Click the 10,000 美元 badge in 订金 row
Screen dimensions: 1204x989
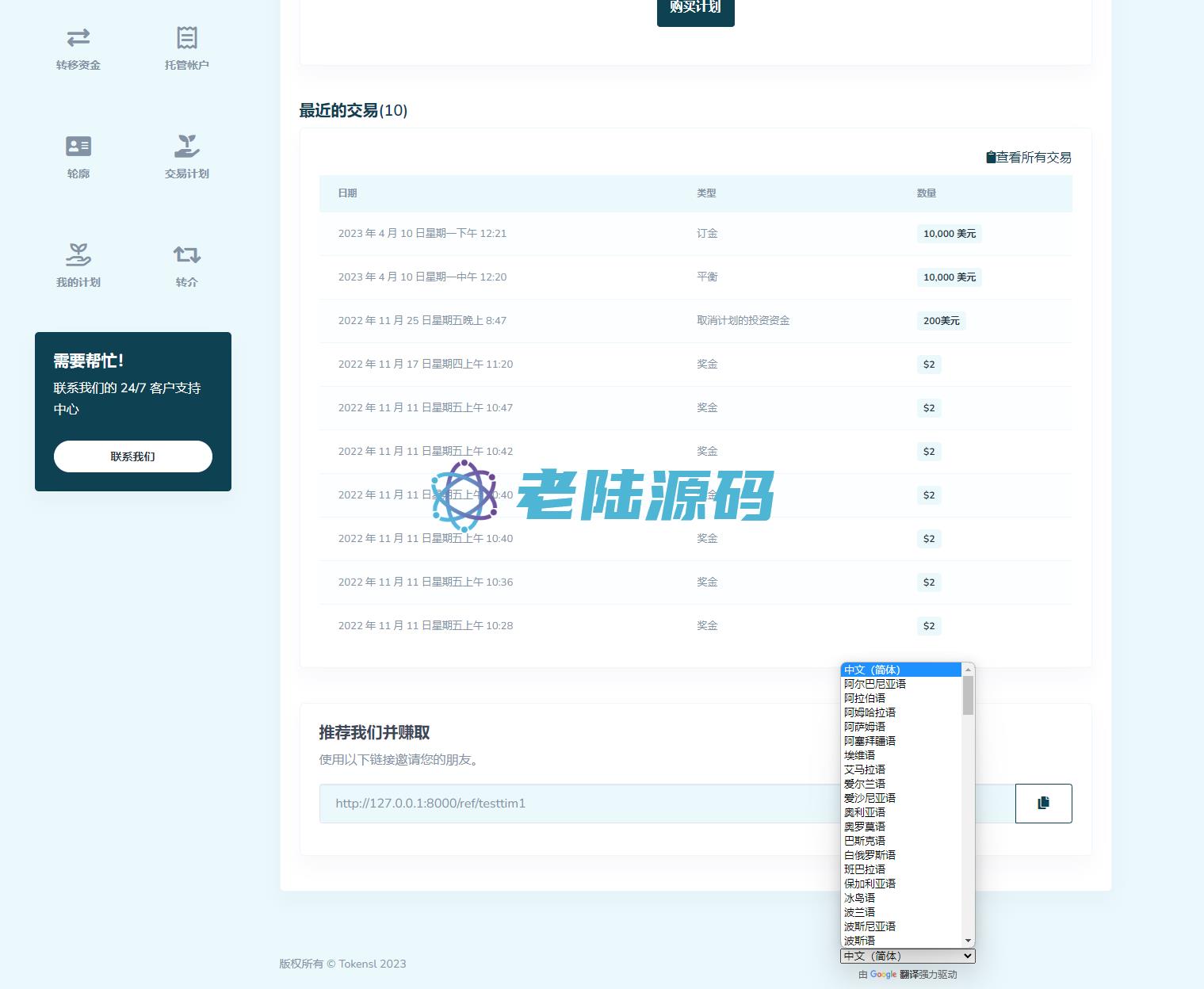pyautogui.click(x=949, y=234)
